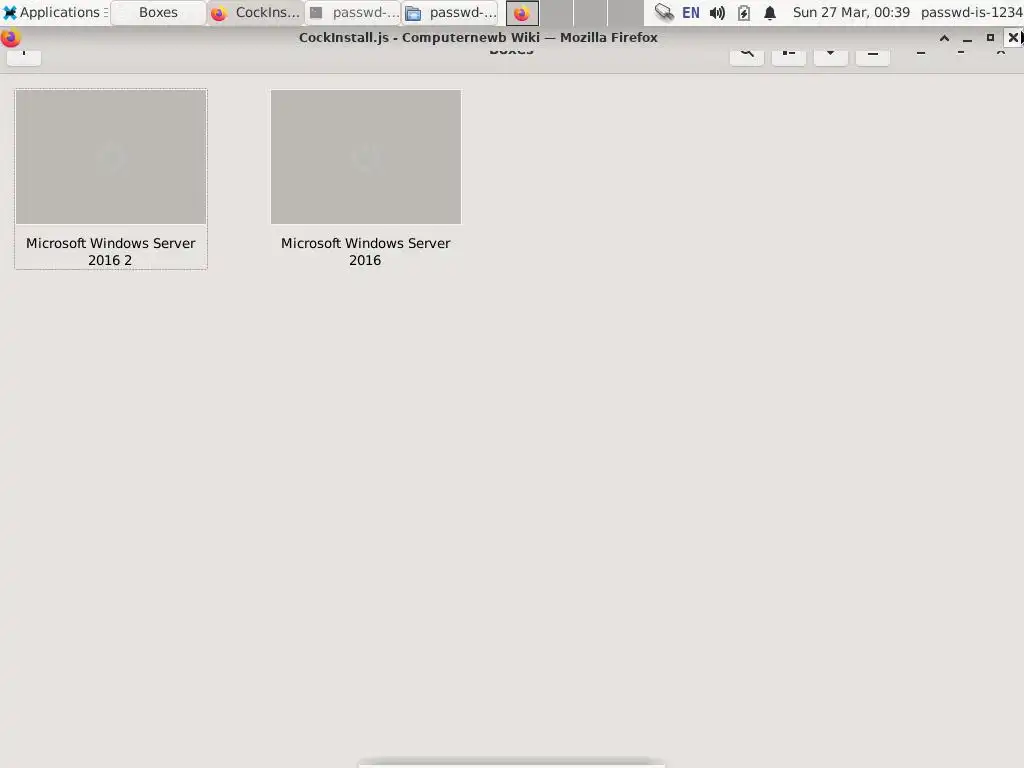Open the Firefox window menu icon in titlebar
Image resolution: width=1024 pixels, height=768 pixels.
[10, 38]
